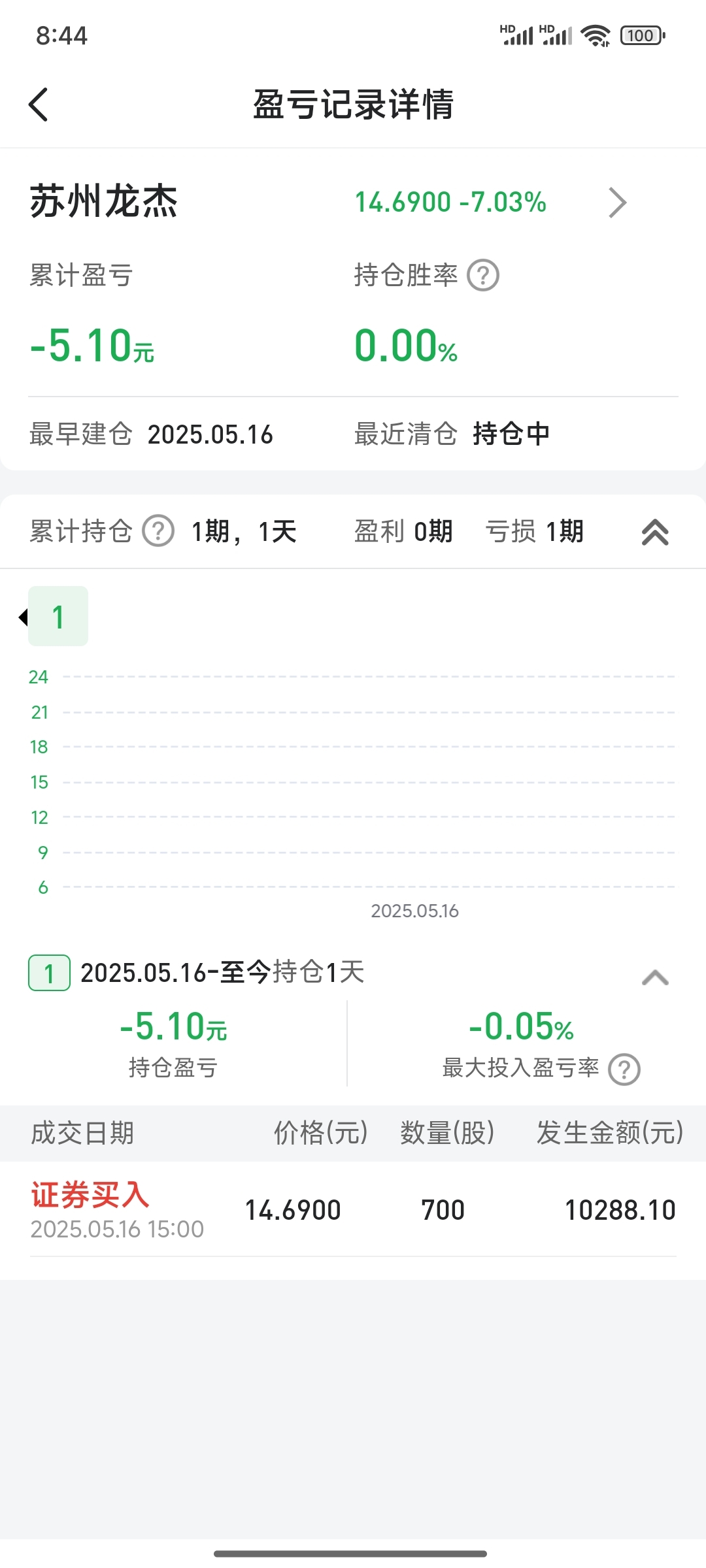Tap 数量(股) column header
Screen dimensions: 706x1568
pyautogui.click(x=448, y=1133)
